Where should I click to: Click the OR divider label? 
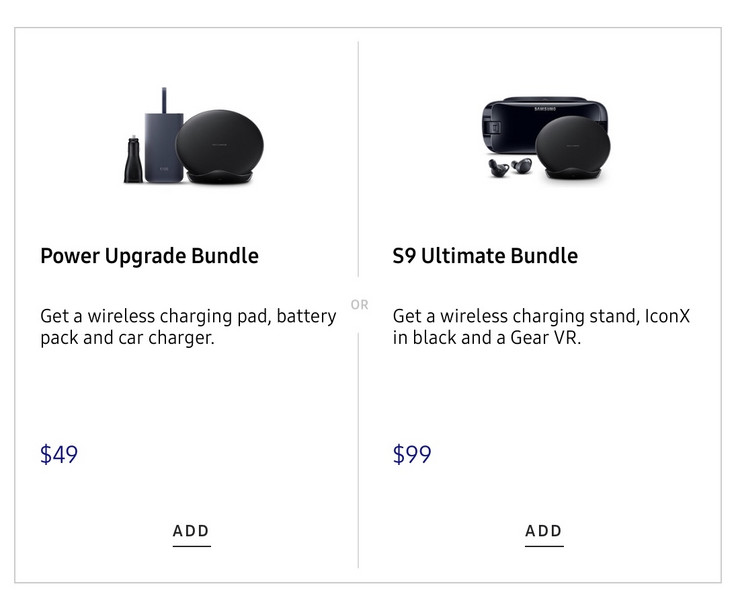(x=359, y=305)
